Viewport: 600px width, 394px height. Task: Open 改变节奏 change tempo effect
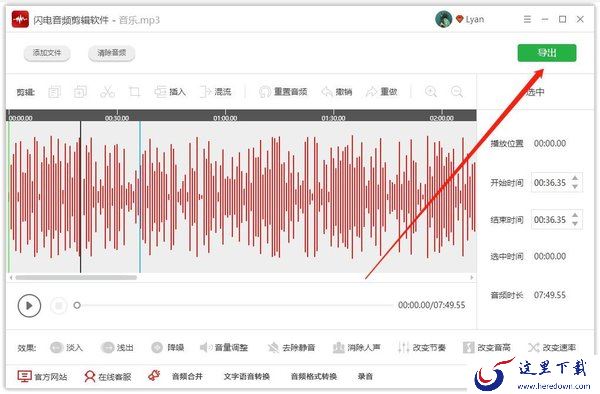tap(422, 347)
